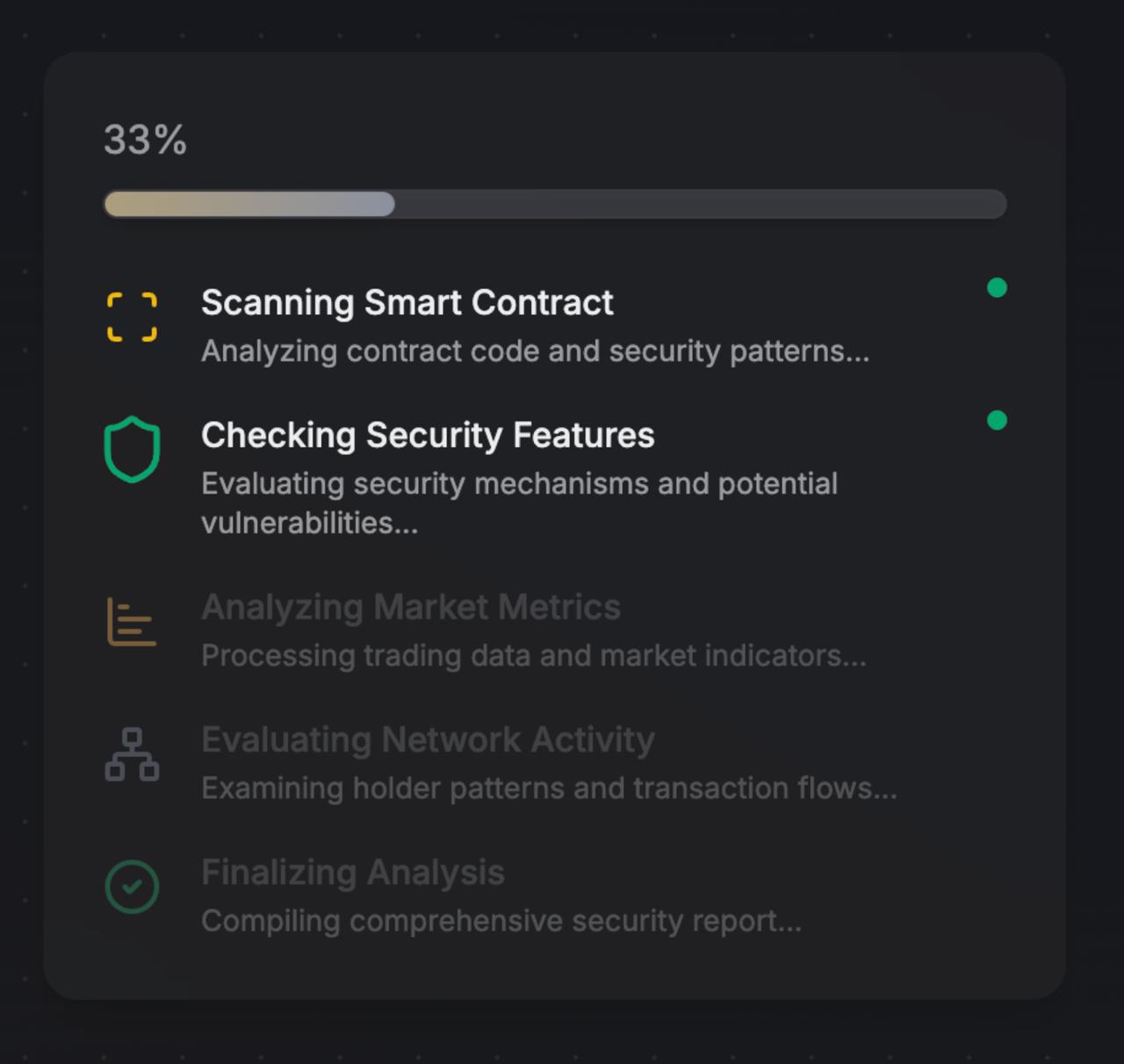
Task: Click the finalizing analysis checkmark circle icon
Action: 133,887
